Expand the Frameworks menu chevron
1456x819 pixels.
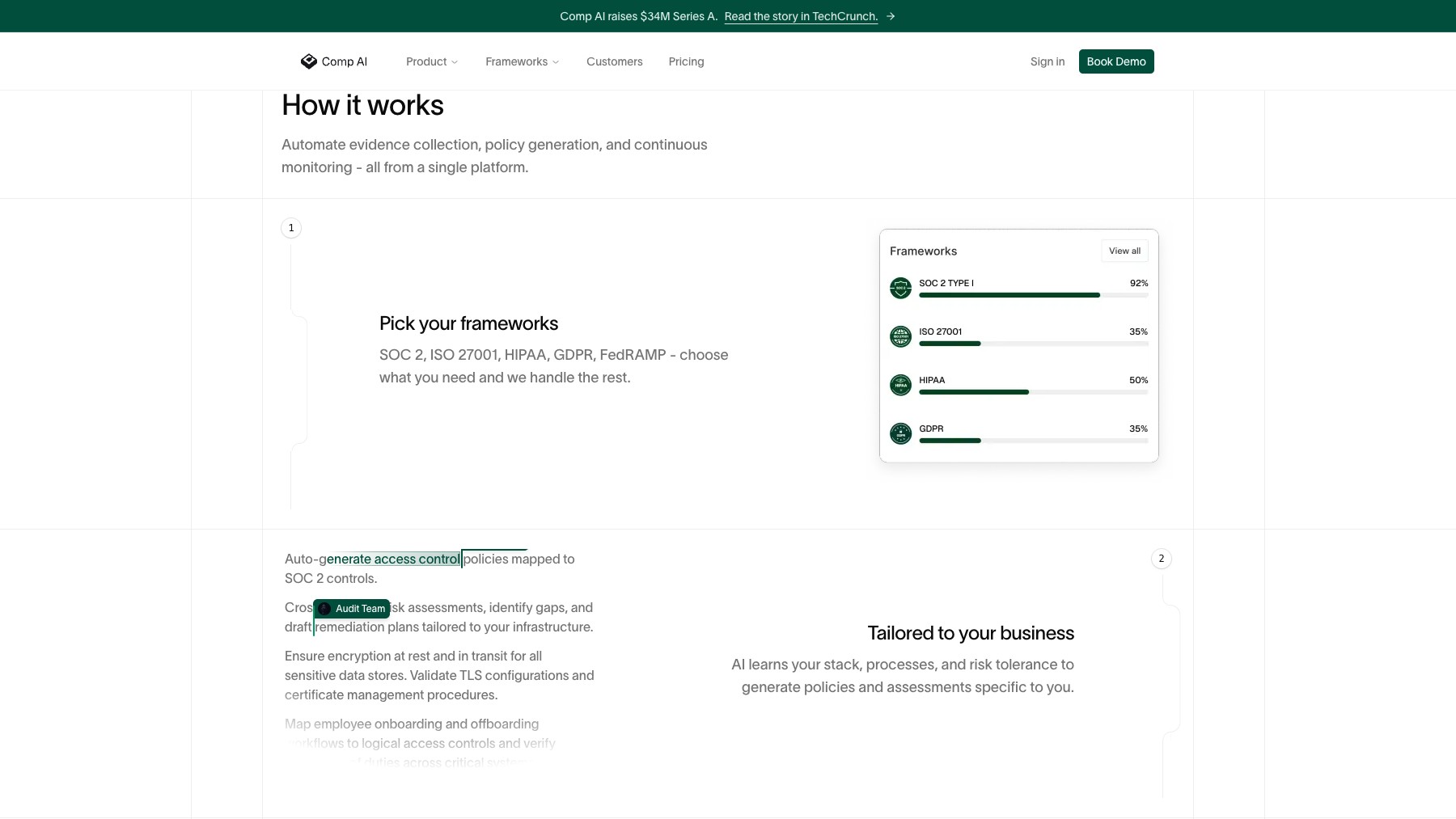(x=556, y=62)
